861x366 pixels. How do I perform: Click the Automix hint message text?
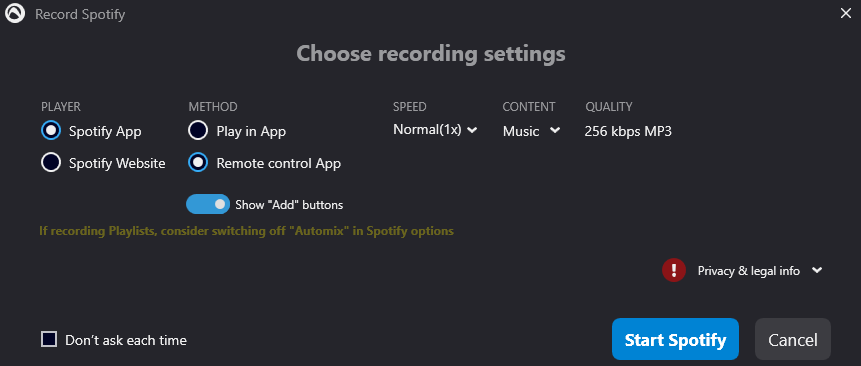click(247, 231)
